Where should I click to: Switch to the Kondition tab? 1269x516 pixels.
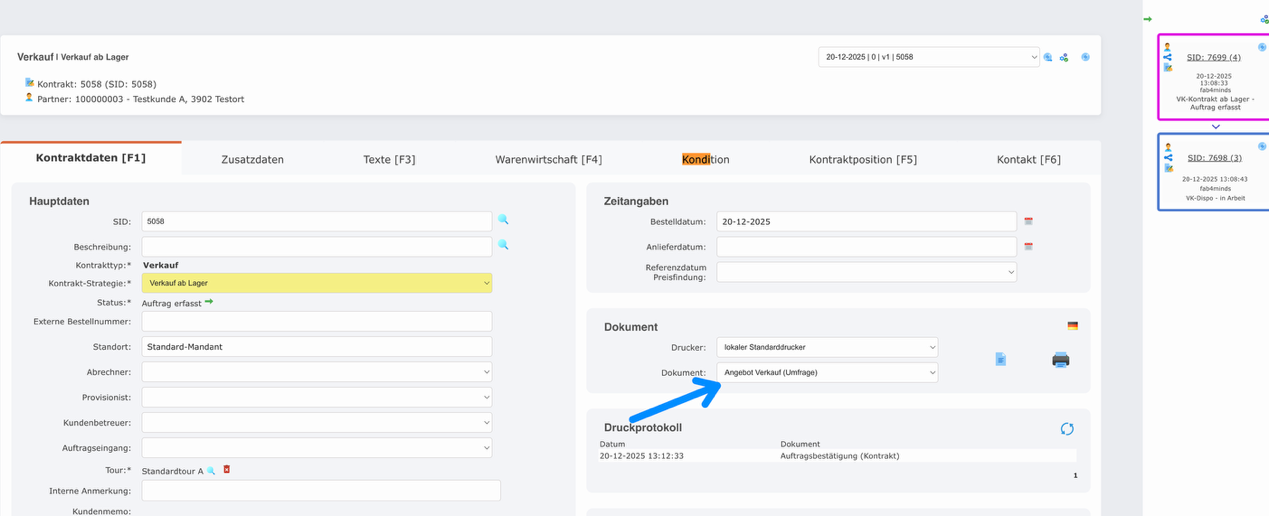(706, 159)
